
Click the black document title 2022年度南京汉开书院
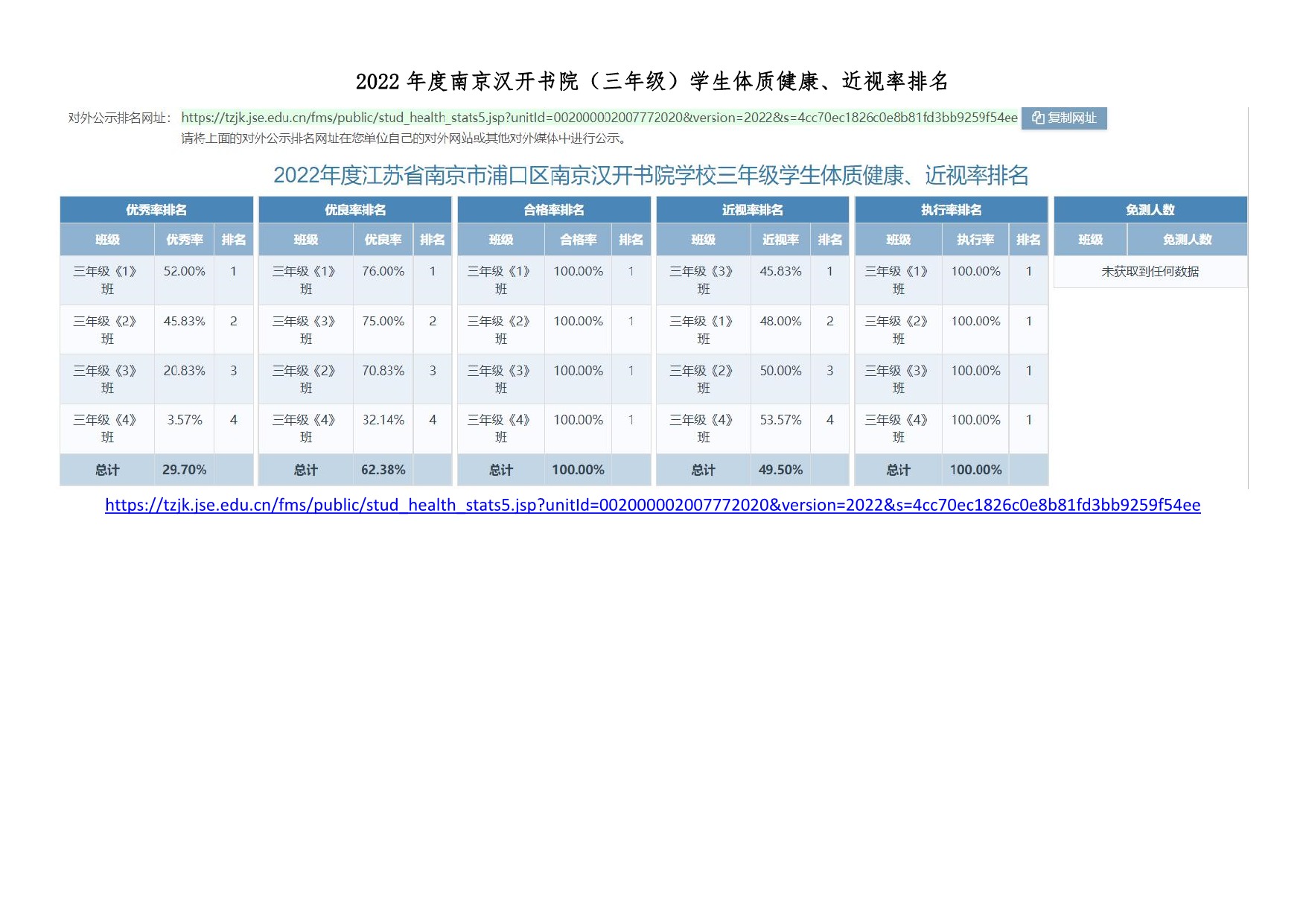click(652, 81)
